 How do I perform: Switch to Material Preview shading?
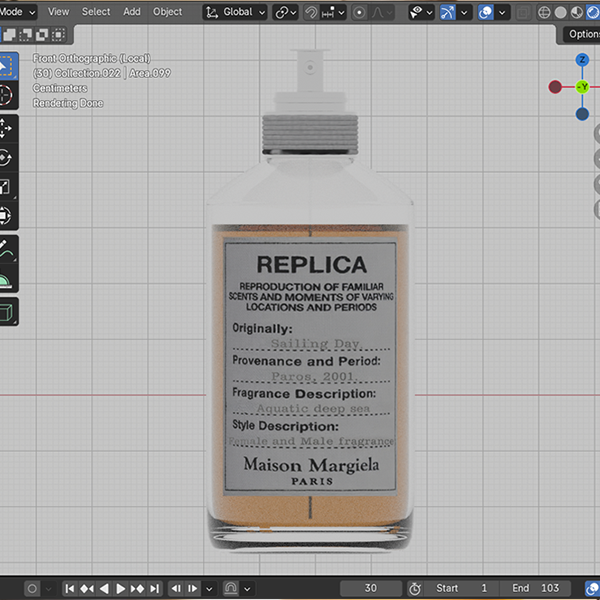tap(577, 13)
